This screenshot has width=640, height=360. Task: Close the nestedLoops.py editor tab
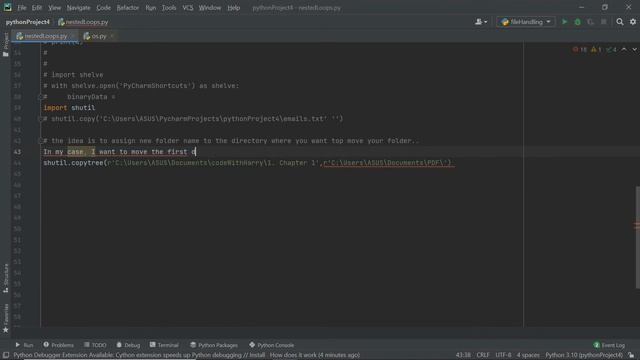pyautogui.click(x=72, y=36)
